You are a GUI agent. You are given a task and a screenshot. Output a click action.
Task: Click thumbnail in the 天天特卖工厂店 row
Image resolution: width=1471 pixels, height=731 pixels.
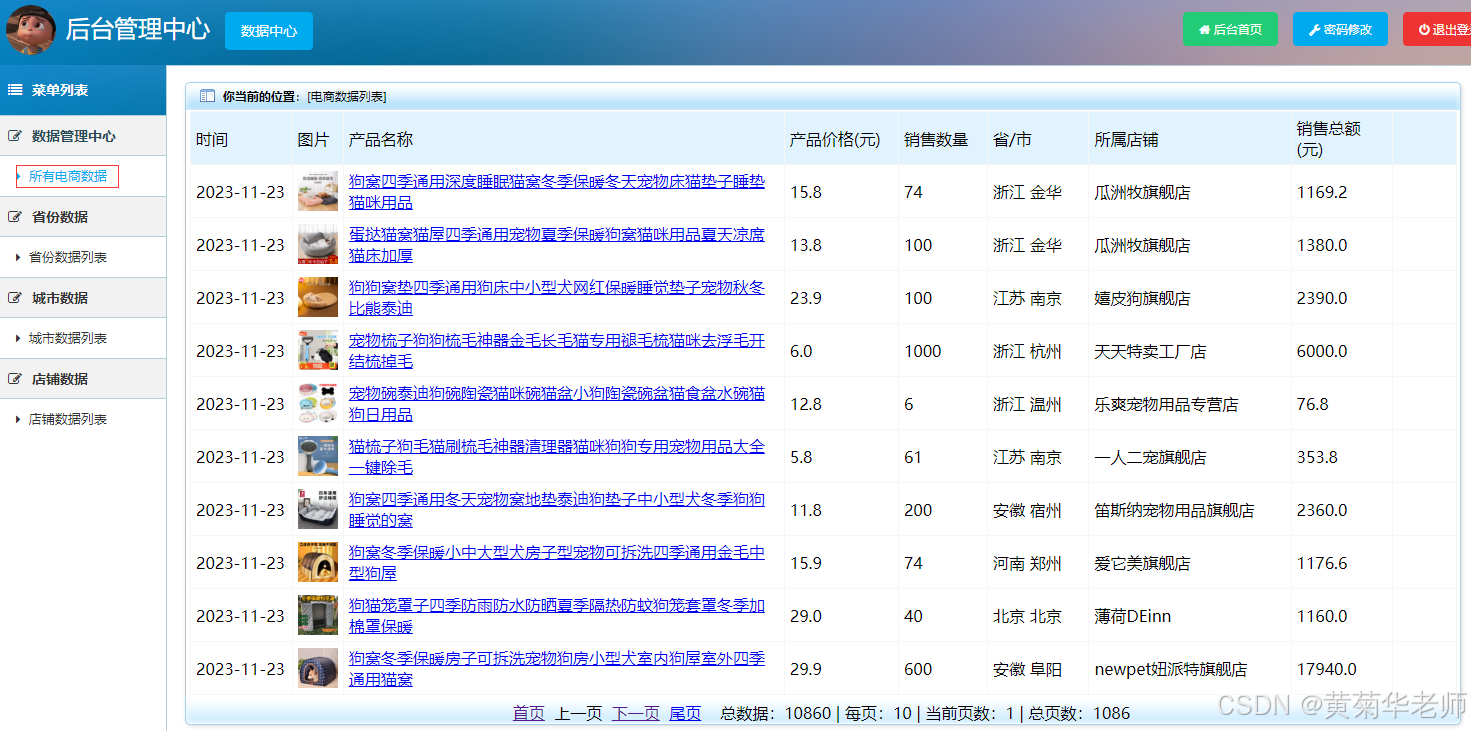click(318, 351)
